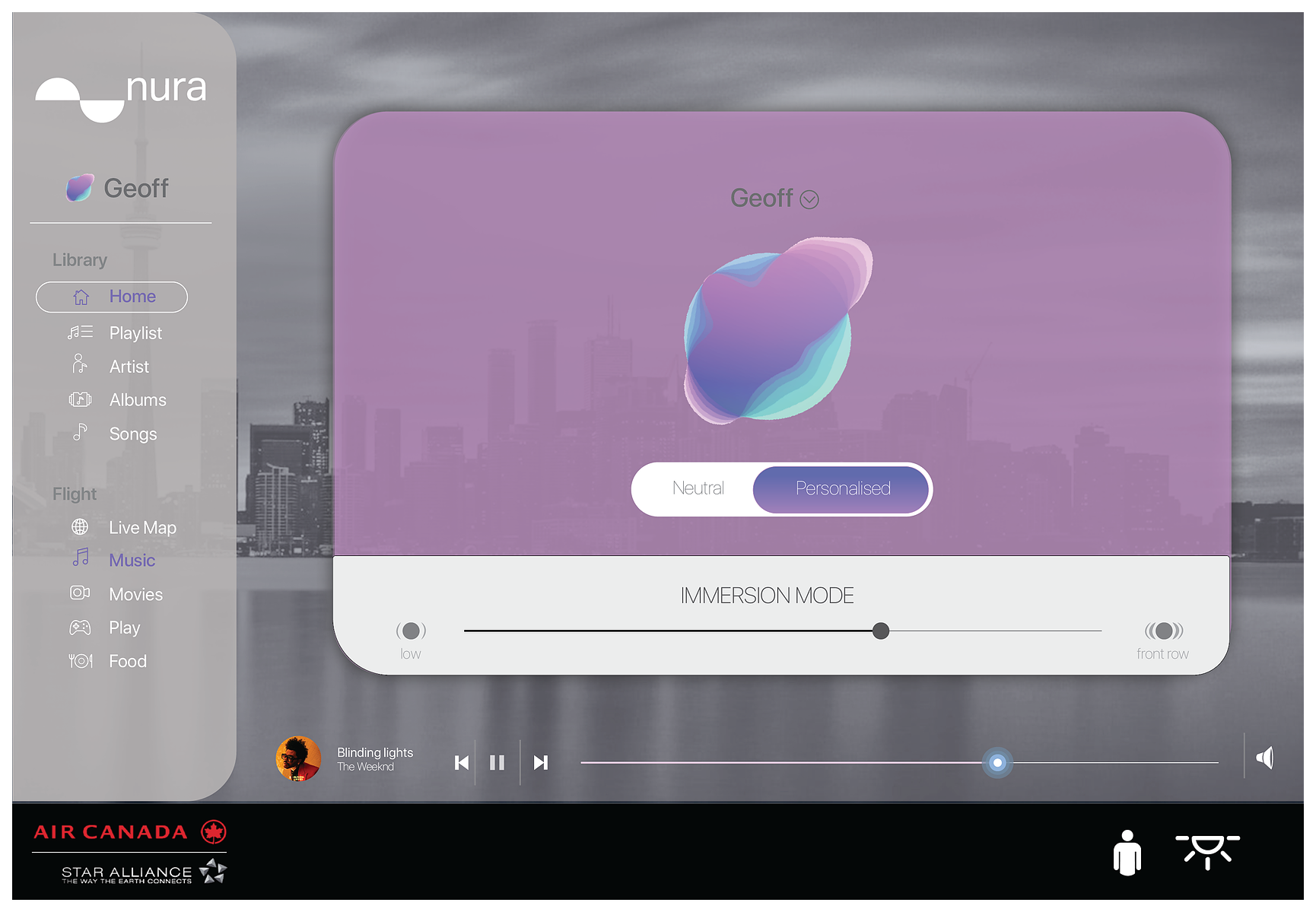Click The Weeknd artist name

coord(366,767)
